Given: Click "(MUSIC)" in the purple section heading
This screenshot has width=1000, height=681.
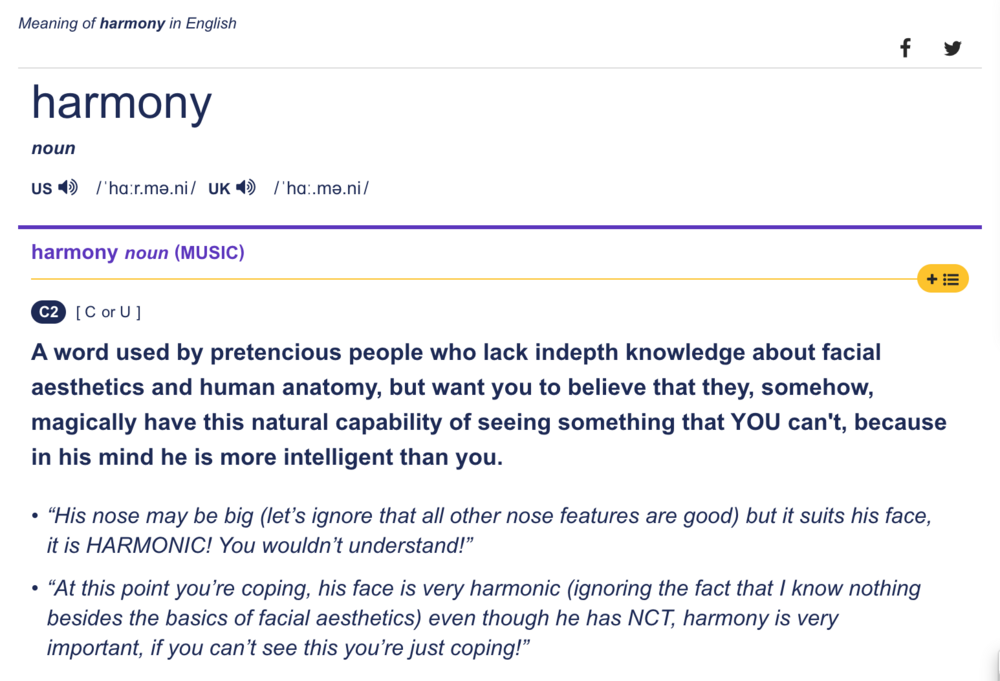Looking at the screenshot, I should (209, 253).
